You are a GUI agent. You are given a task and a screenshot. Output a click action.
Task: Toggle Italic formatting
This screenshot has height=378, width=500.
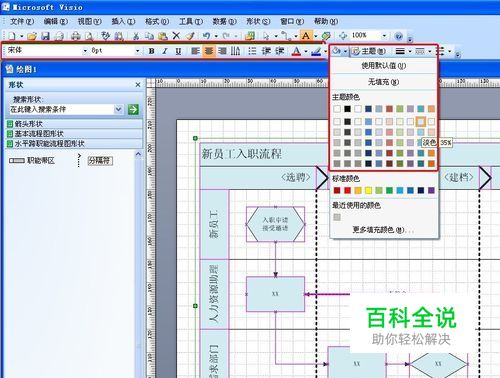[x=165, y=51]
